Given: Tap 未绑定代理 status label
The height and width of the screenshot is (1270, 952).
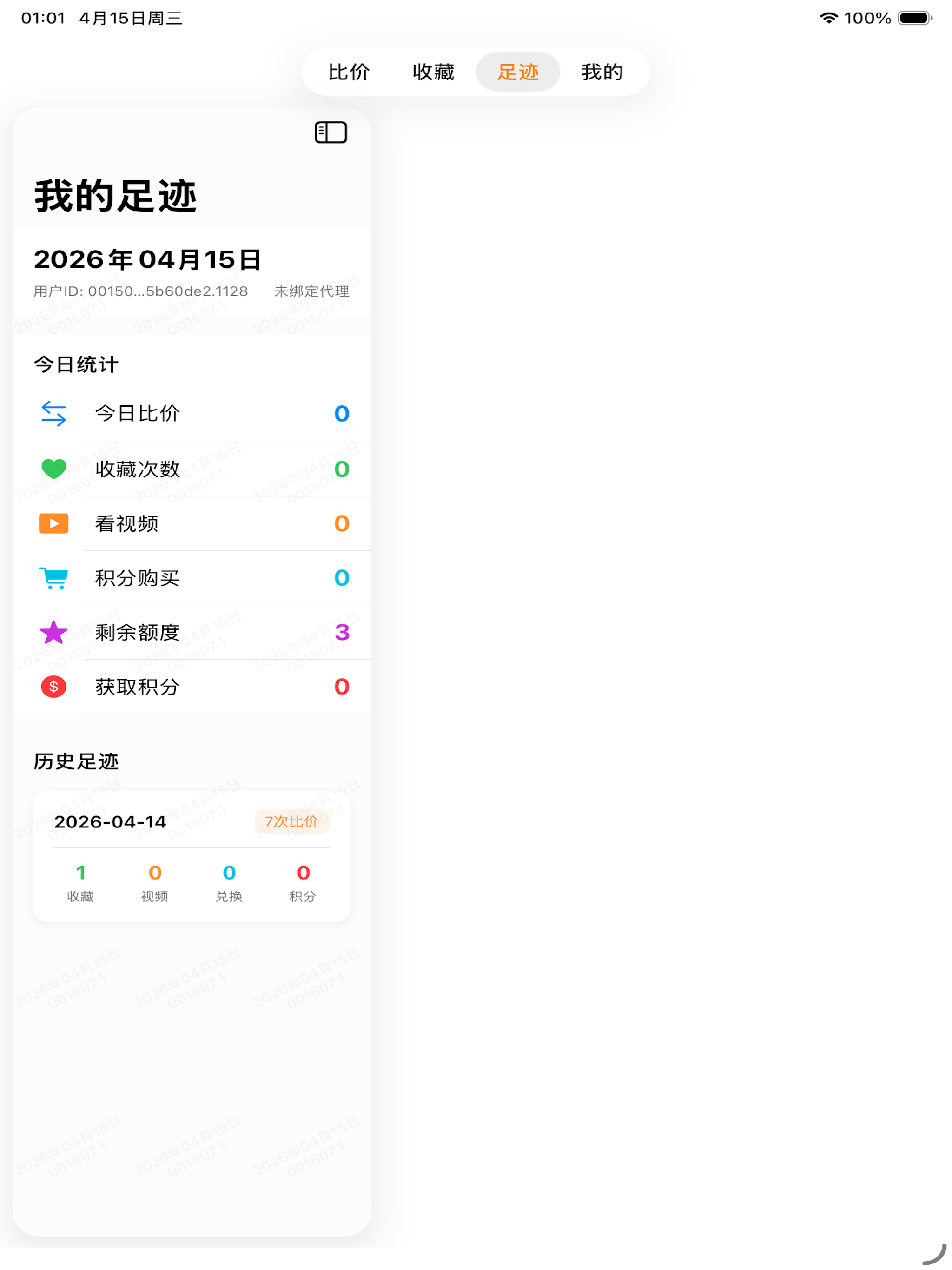Looking at the screenshot, I should 311,291.
